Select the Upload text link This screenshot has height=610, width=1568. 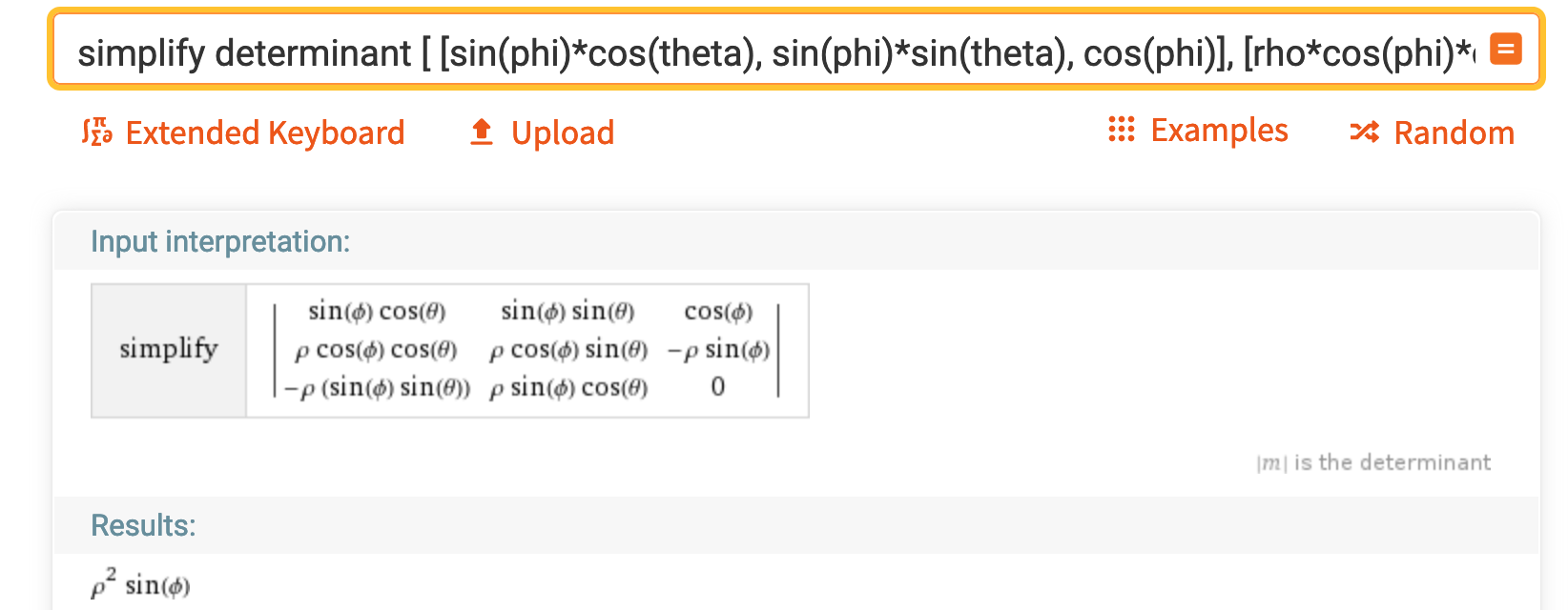point(563,132)
